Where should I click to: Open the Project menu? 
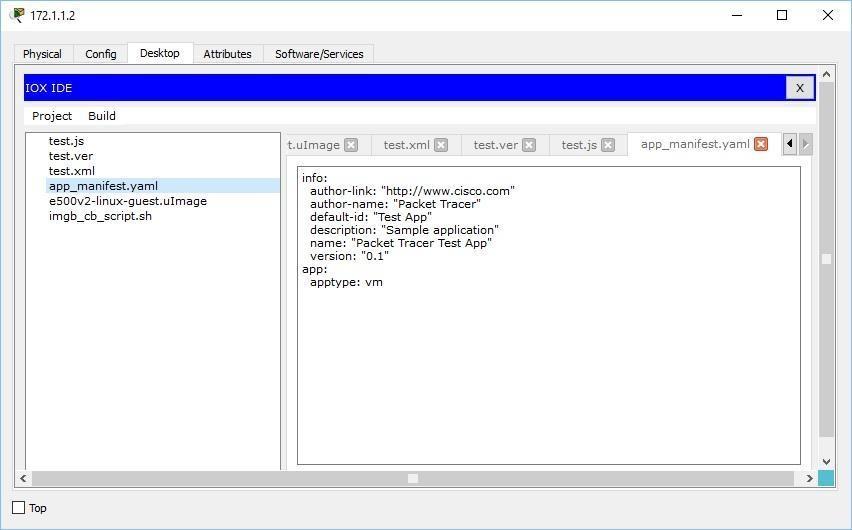[x=52, y=116]
